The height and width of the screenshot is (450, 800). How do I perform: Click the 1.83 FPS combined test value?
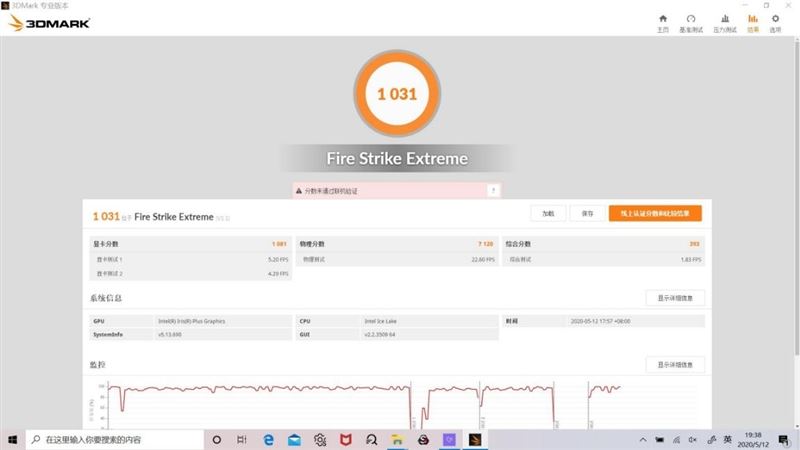(691, 260)
